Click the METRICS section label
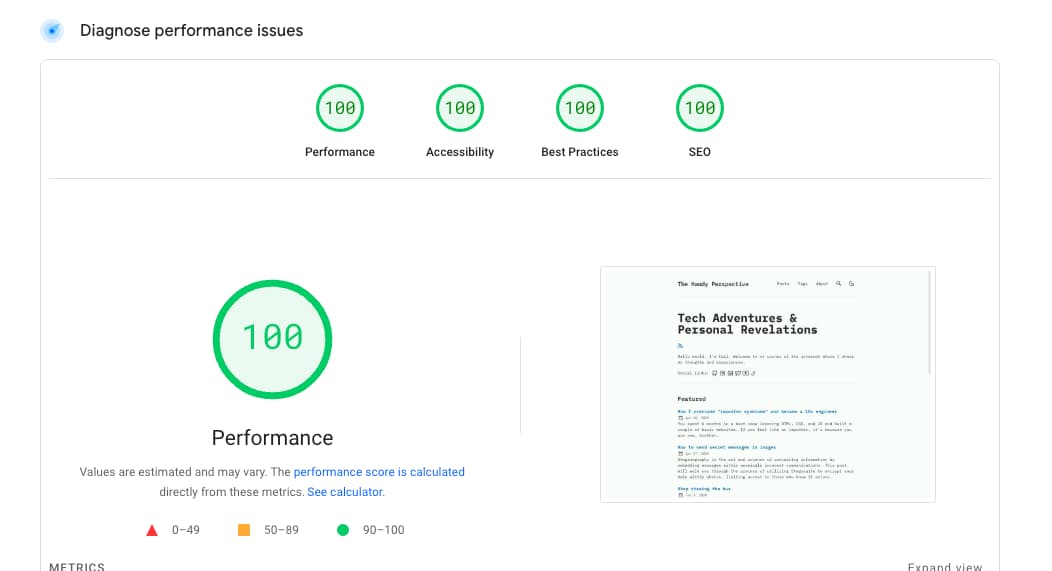This screenshot has height=571, width=1052. point(77,566)
